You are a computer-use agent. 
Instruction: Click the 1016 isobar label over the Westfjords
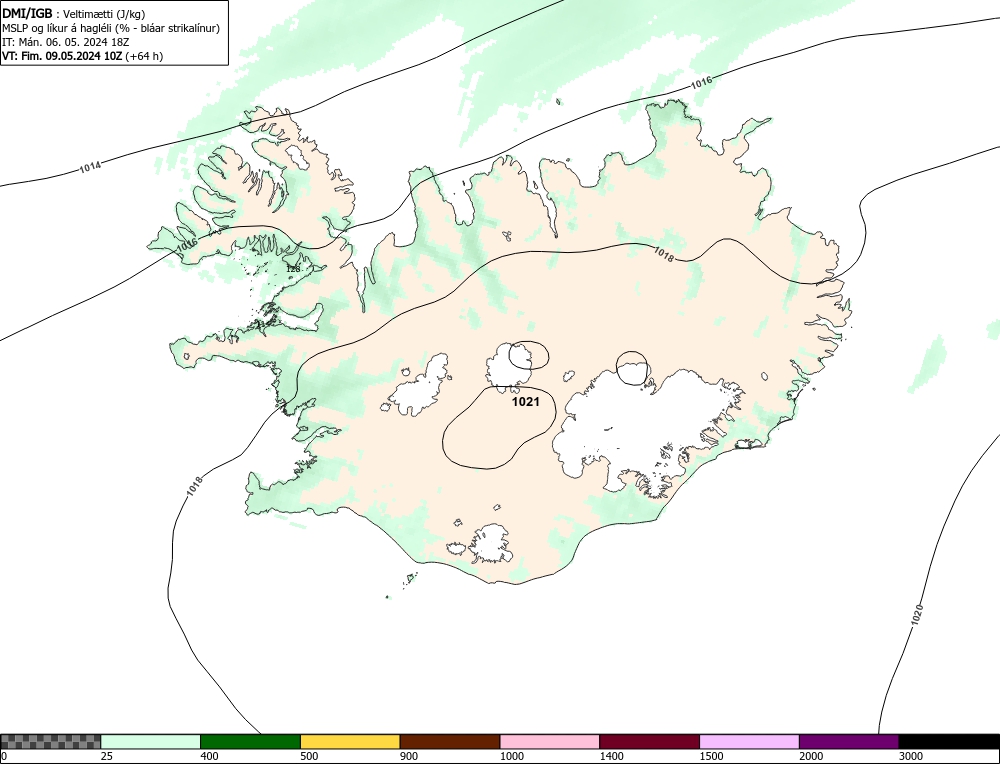187,245
